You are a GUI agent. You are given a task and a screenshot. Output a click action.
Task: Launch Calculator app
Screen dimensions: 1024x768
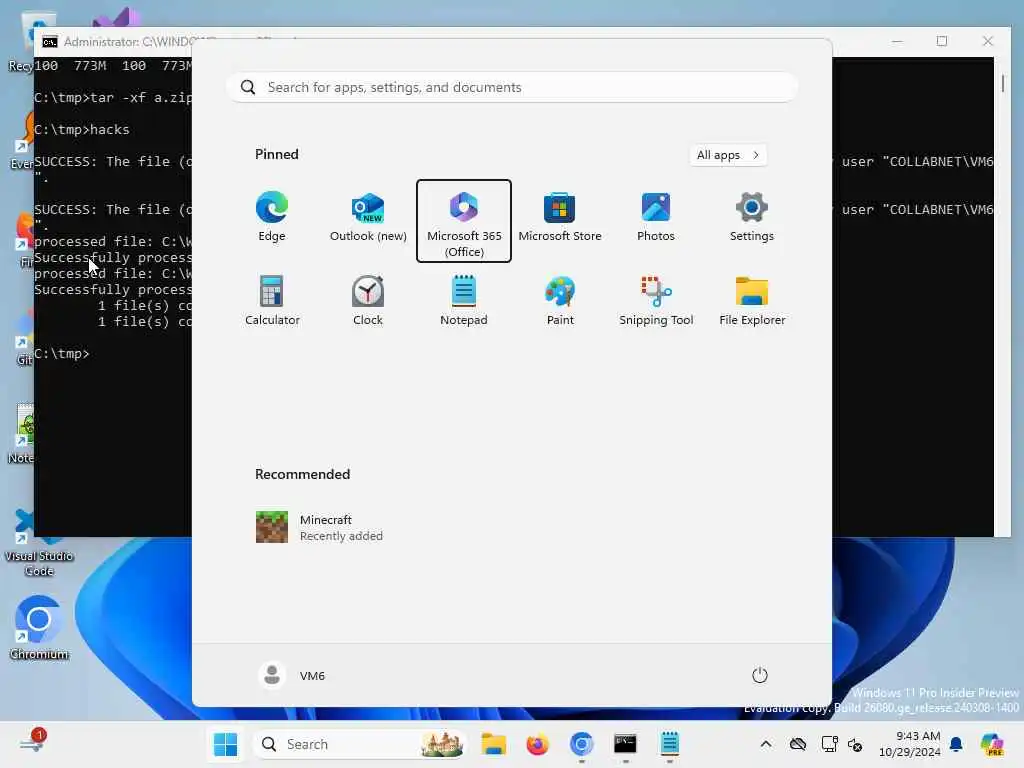tap(272, 302)
